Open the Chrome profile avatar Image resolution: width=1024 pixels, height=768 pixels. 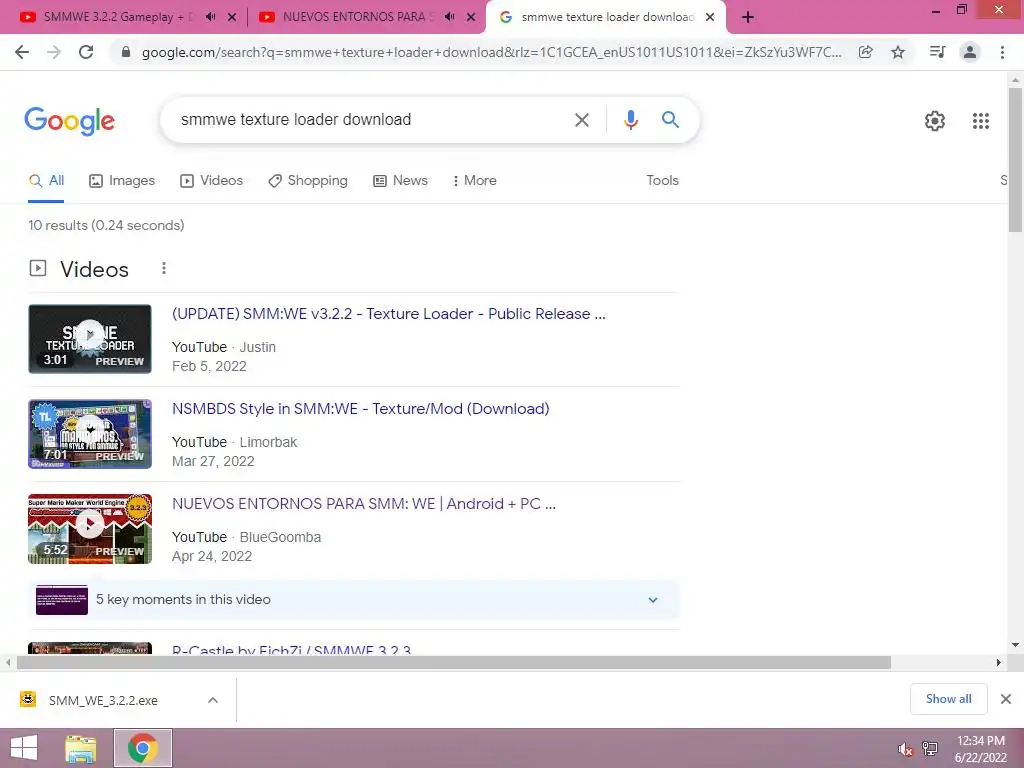pos(970,52)
